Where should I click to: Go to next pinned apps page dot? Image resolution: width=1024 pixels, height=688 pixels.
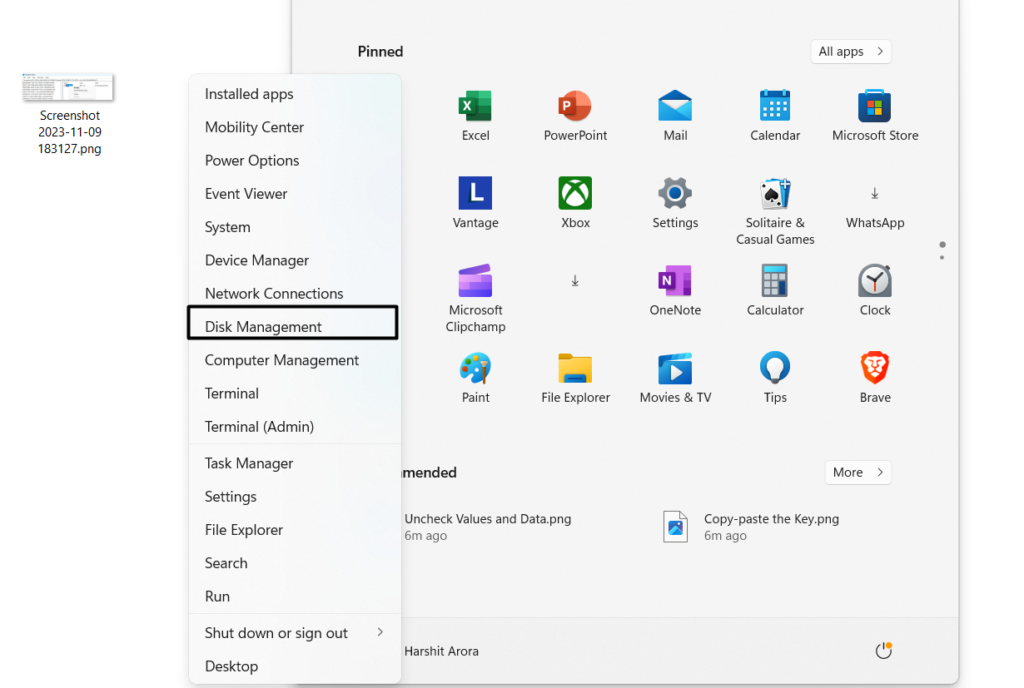(942, 257)
